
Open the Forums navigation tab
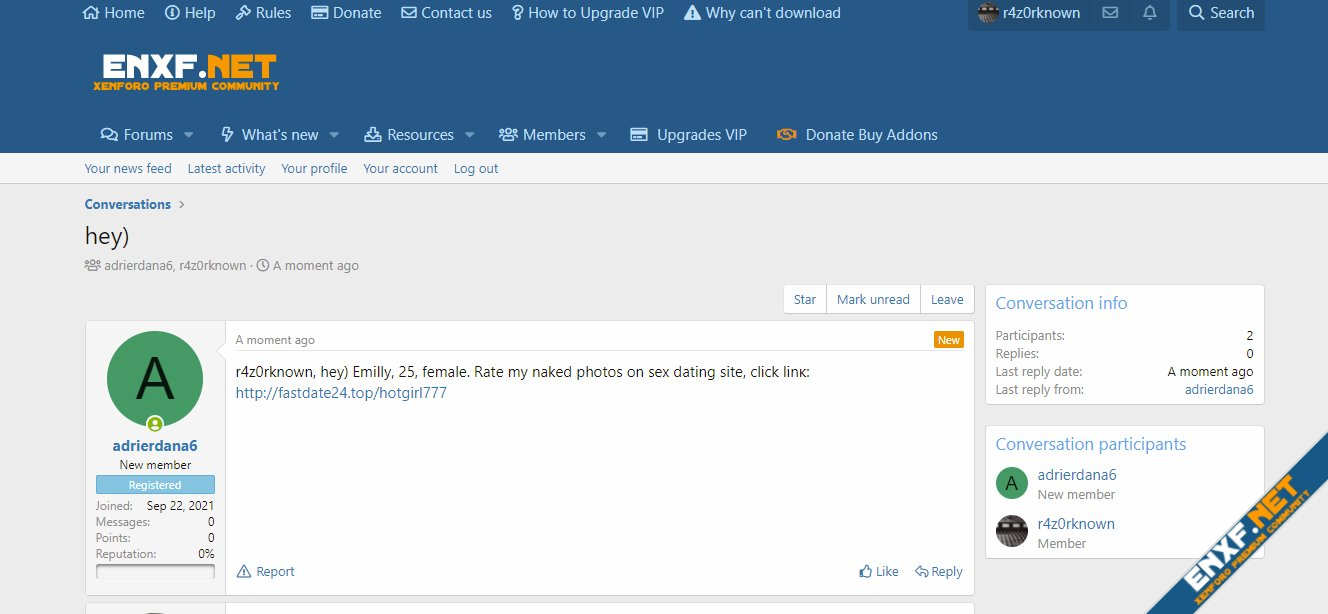pos(137,135)
